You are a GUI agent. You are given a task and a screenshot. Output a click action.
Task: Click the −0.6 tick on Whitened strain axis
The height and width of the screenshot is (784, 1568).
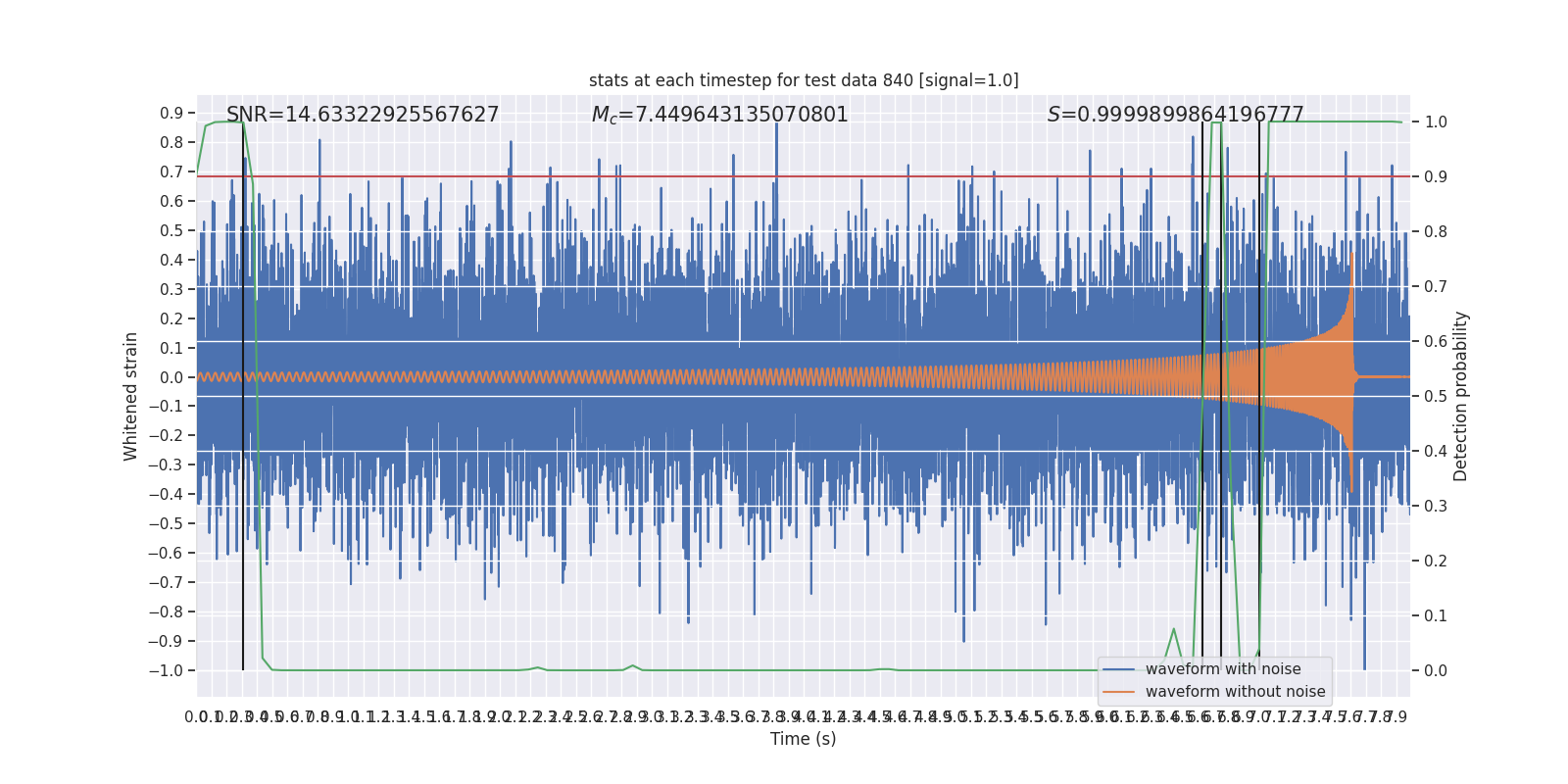[x=167, y=553]
